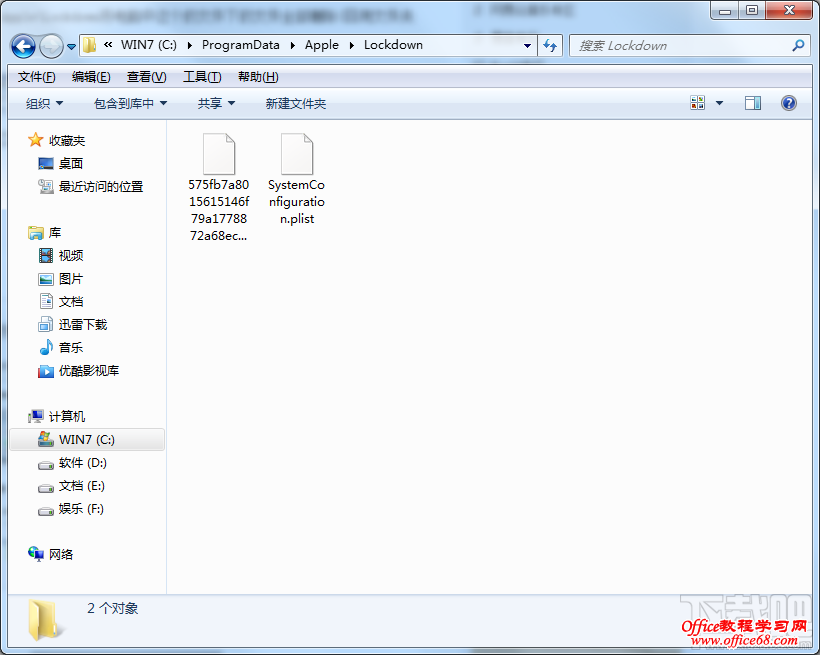Open the 查看(V) menu
The height and width of the screenshot is (655, 820).
coord(146,77)
